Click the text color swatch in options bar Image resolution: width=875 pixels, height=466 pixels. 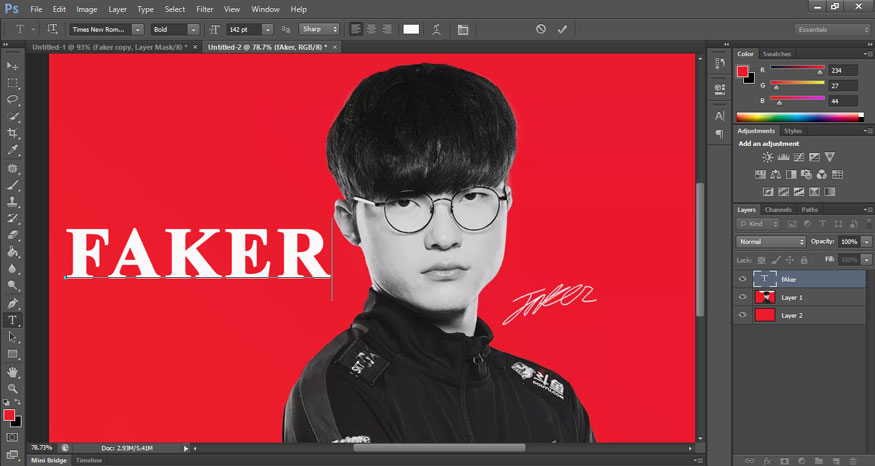[411, 30]
